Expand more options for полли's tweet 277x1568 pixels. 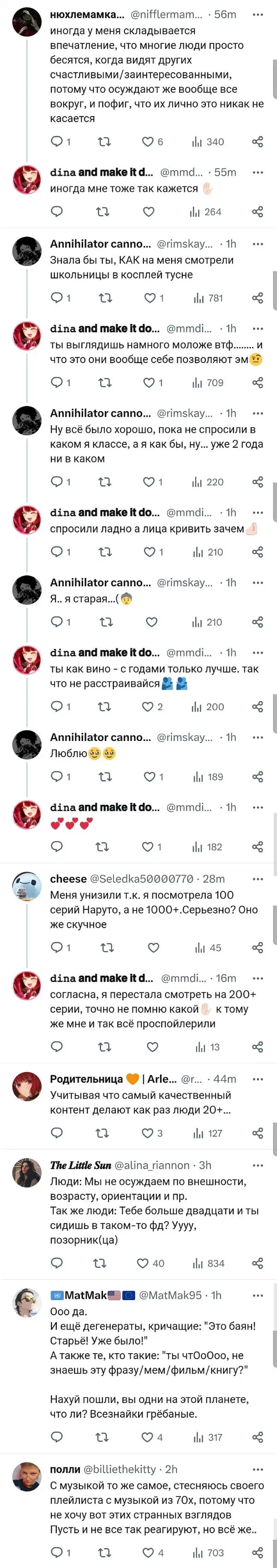click(258, 1470)
